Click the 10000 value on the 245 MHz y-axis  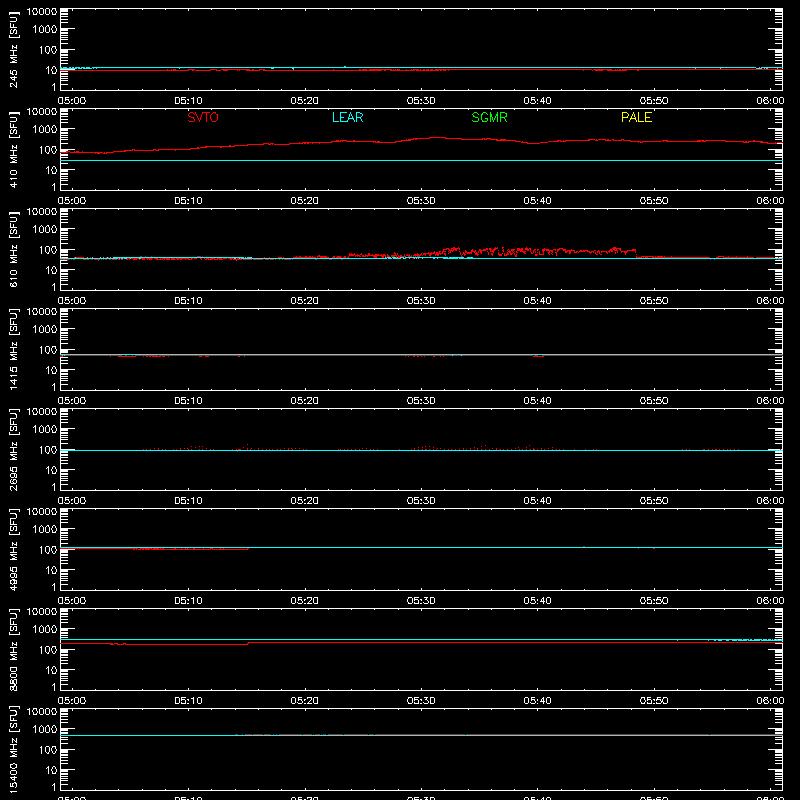coord(42,12)
